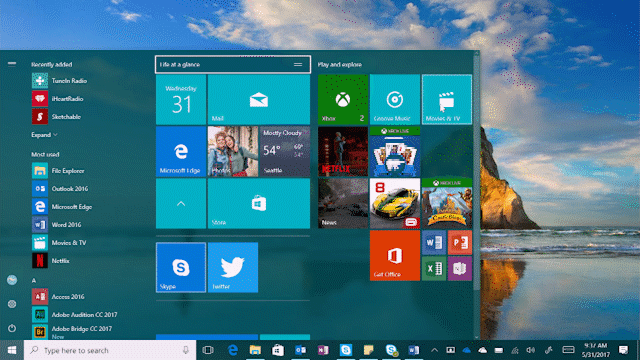Screen dimensions: 640x360
Task: Click the Type here to search box
Action: (x=110, y=350)
